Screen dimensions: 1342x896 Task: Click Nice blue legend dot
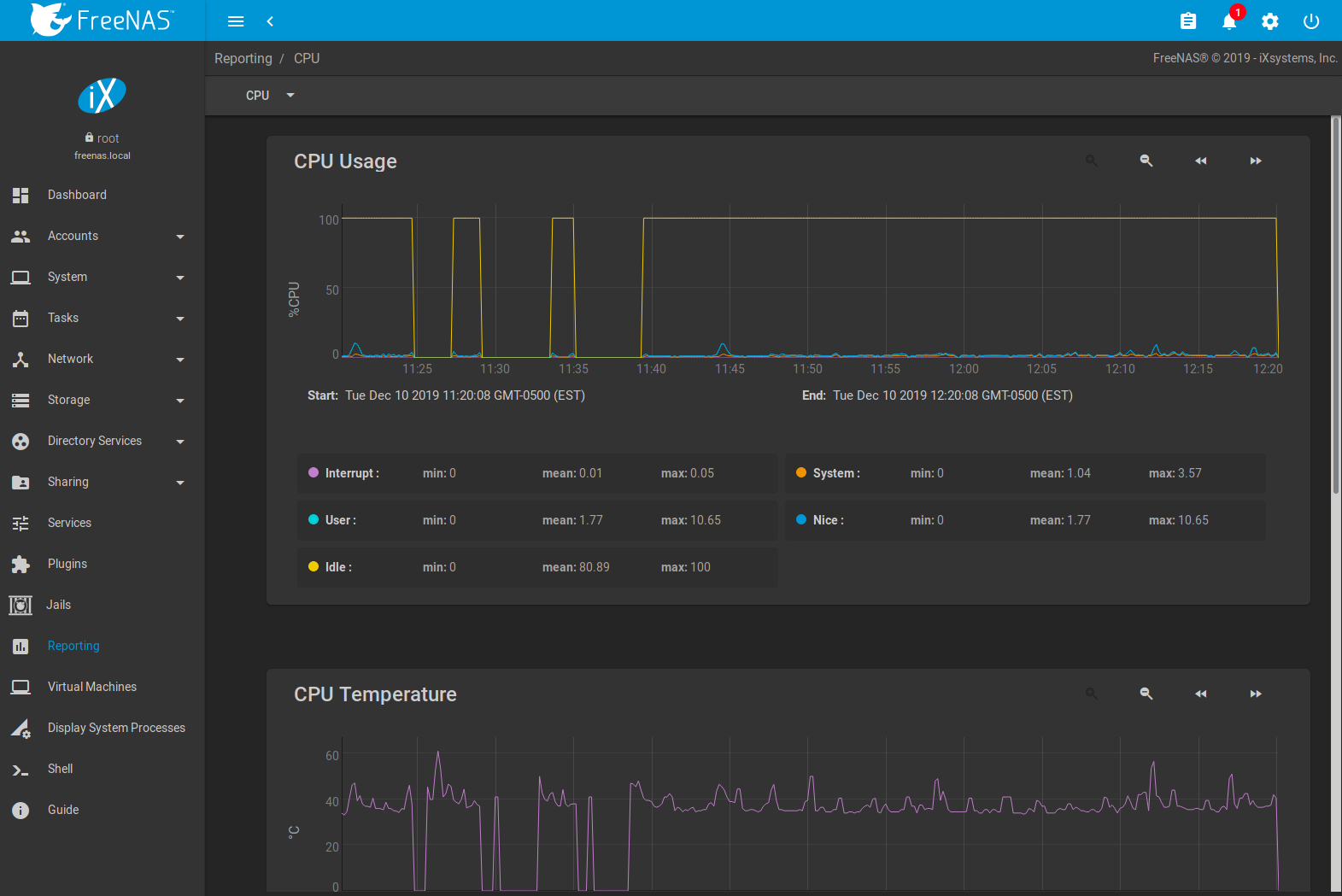pyautogui.click(x=801, y=519)
